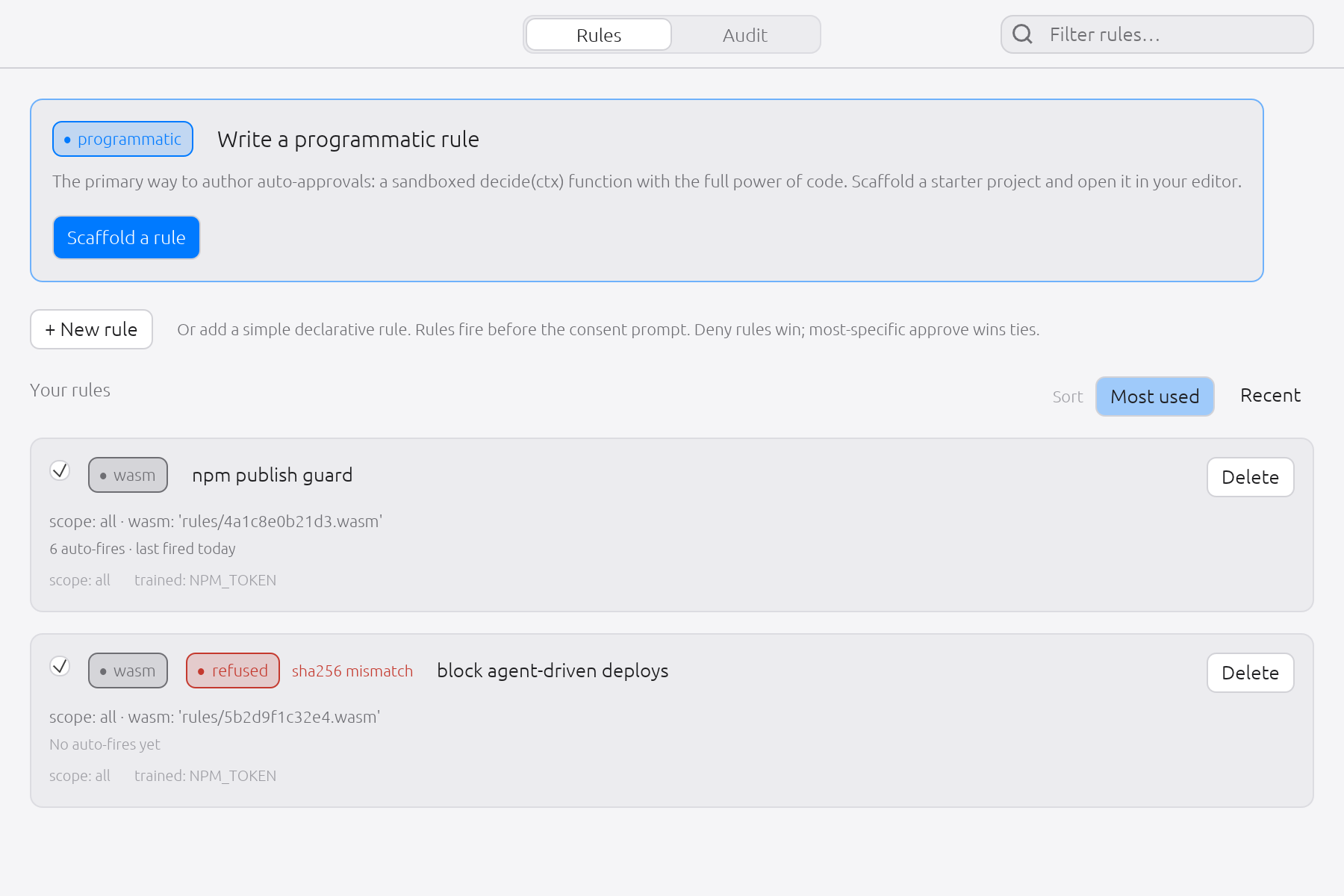Sort rules by Most used
The width and height of the screenshot is (1344, 896).
(x=1154, y=396)
